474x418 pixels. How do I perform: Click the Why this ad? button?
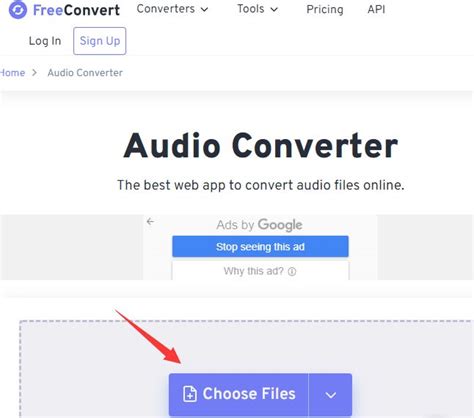tap(260, 271)
